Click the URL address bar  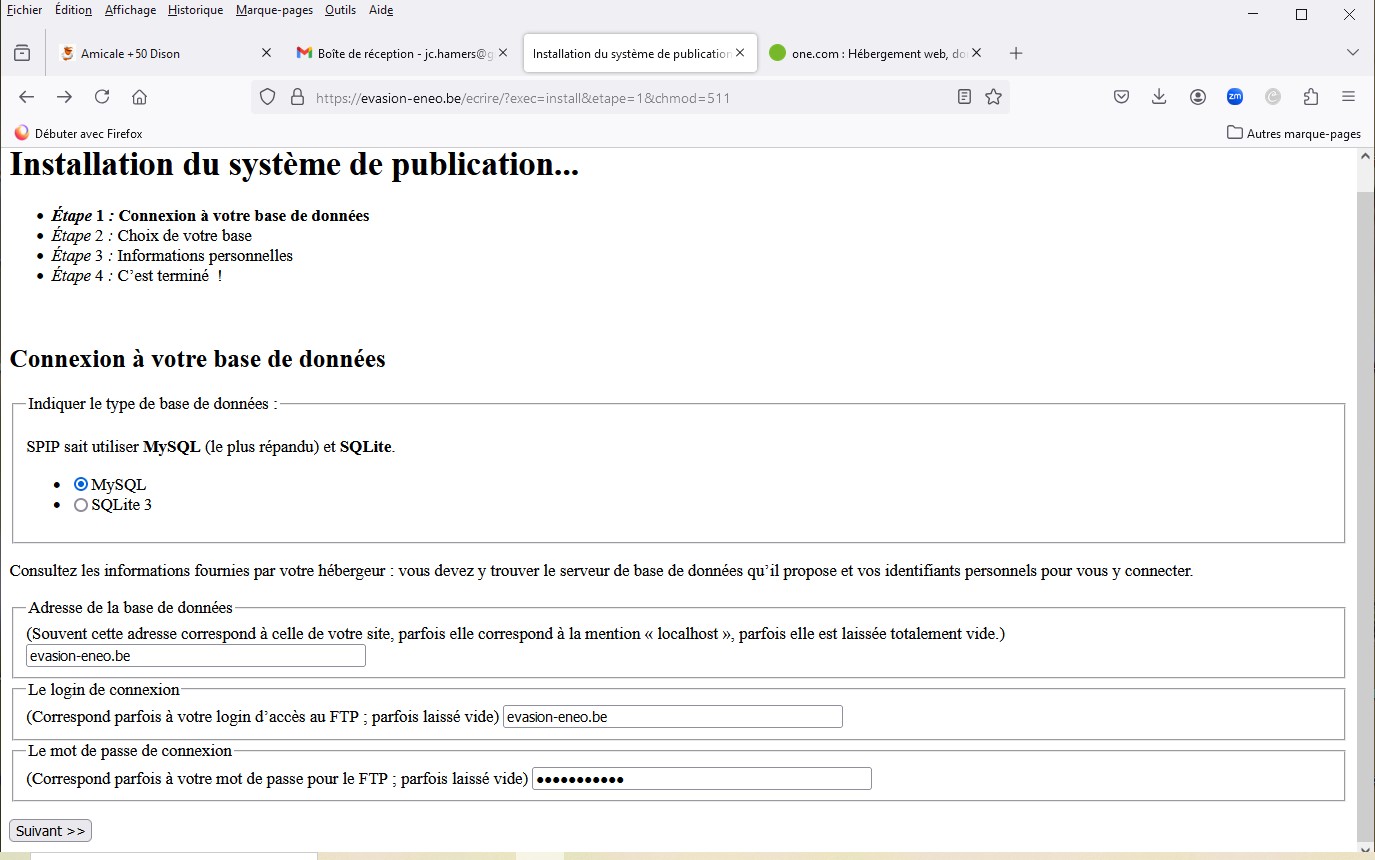point(630,97)
